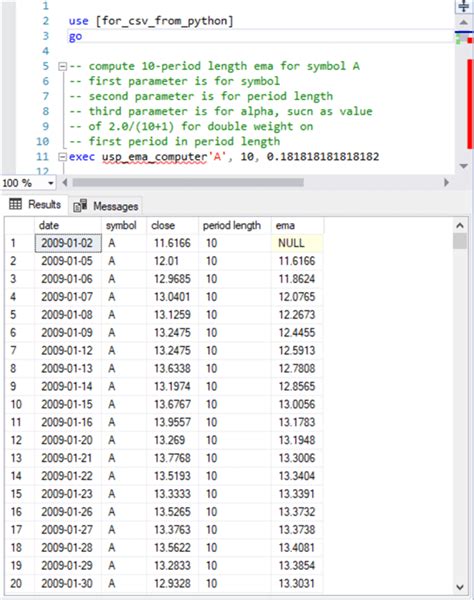The height and width of the screenshot is (600, 474).
Task: Click the symbol cell in row 10
Action: tap(124, 404)
